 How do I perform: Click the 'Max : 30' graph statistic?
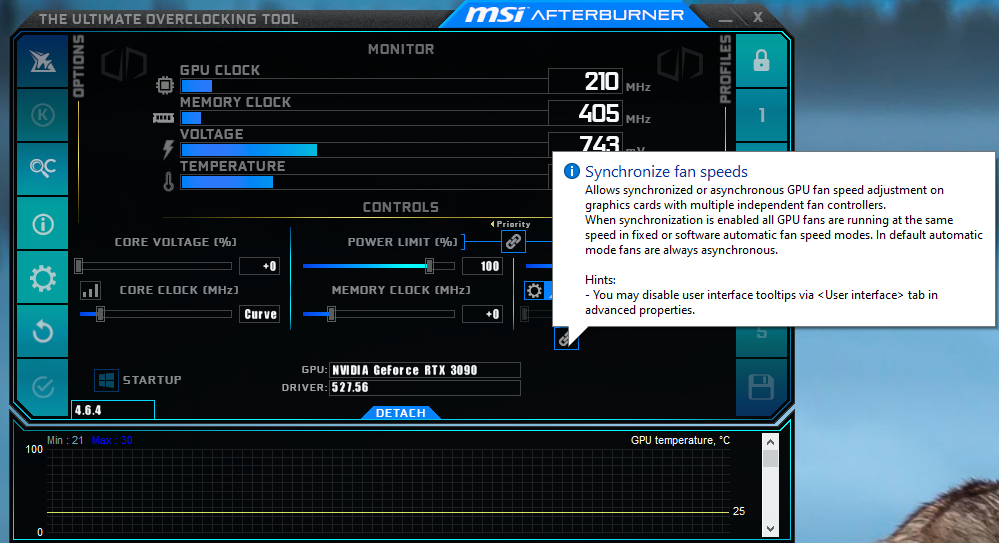pos(111,440)
